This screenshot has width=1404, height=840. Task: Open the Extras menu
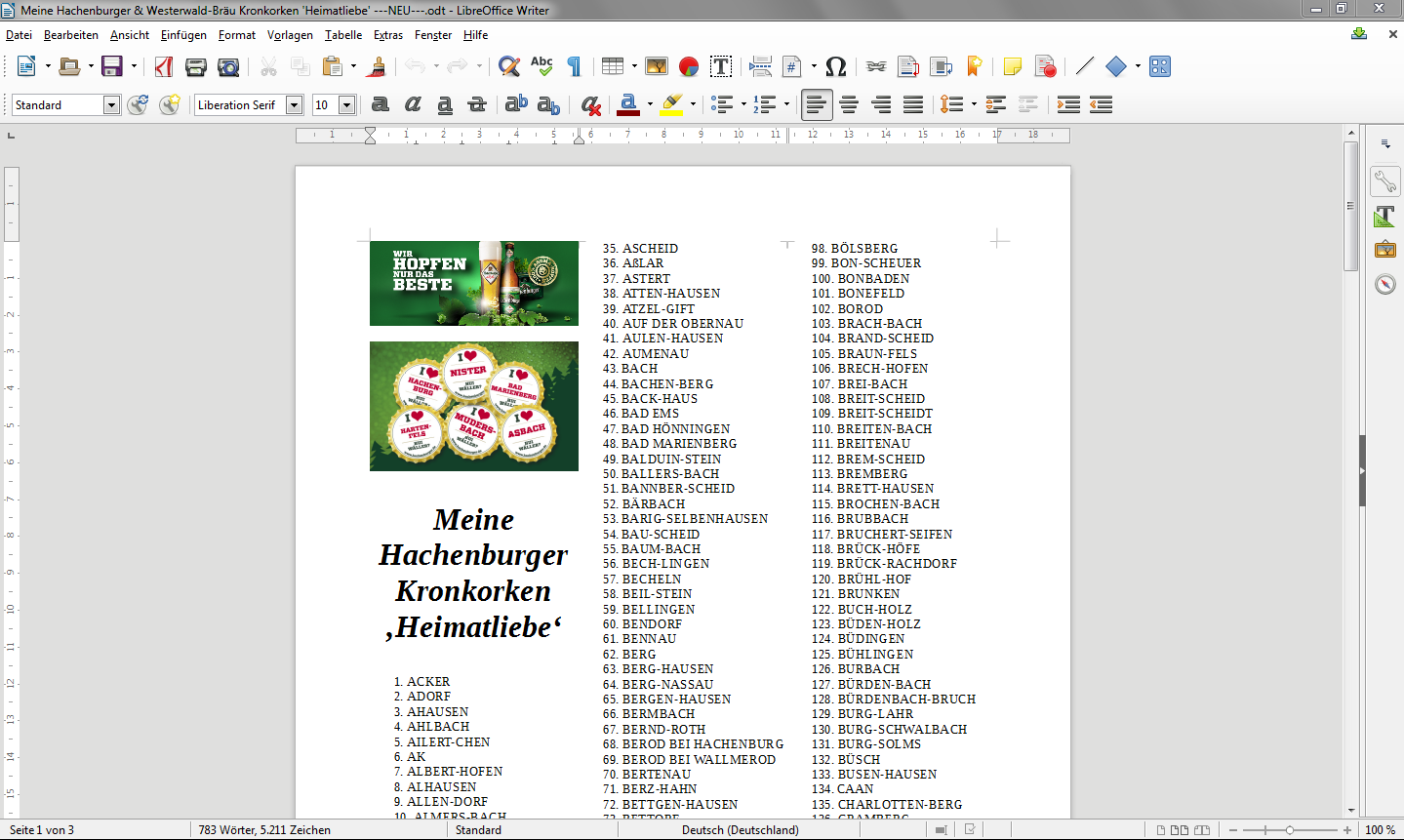(x=388, y=34)
